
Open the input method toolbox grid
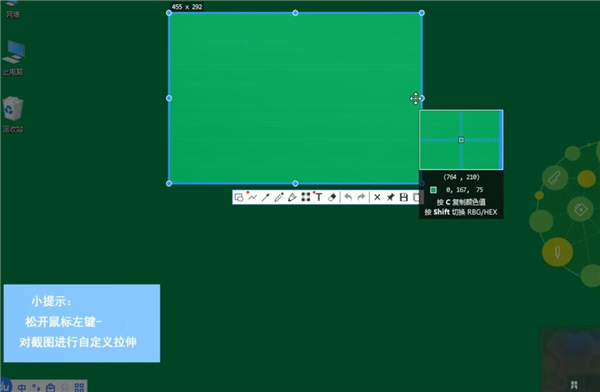click(79, 387)
